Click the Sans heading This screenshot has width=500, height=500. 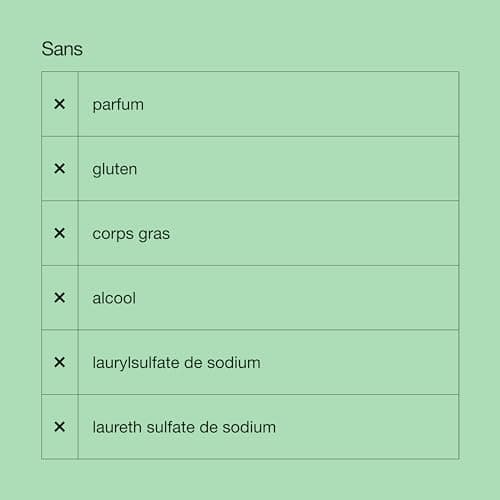click(62, 49)
